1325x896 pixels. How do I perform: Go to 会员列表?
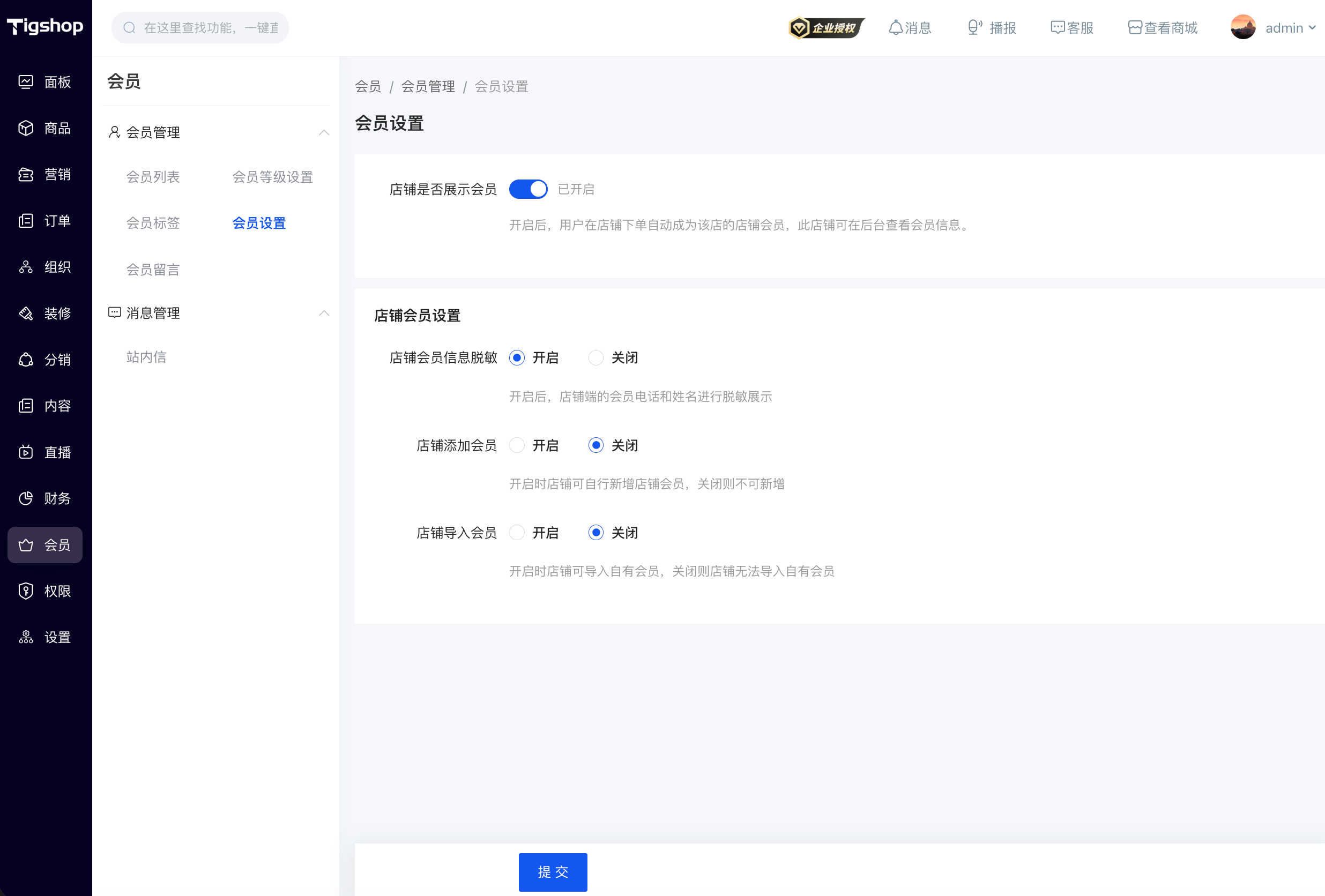(x=153, y=177)
